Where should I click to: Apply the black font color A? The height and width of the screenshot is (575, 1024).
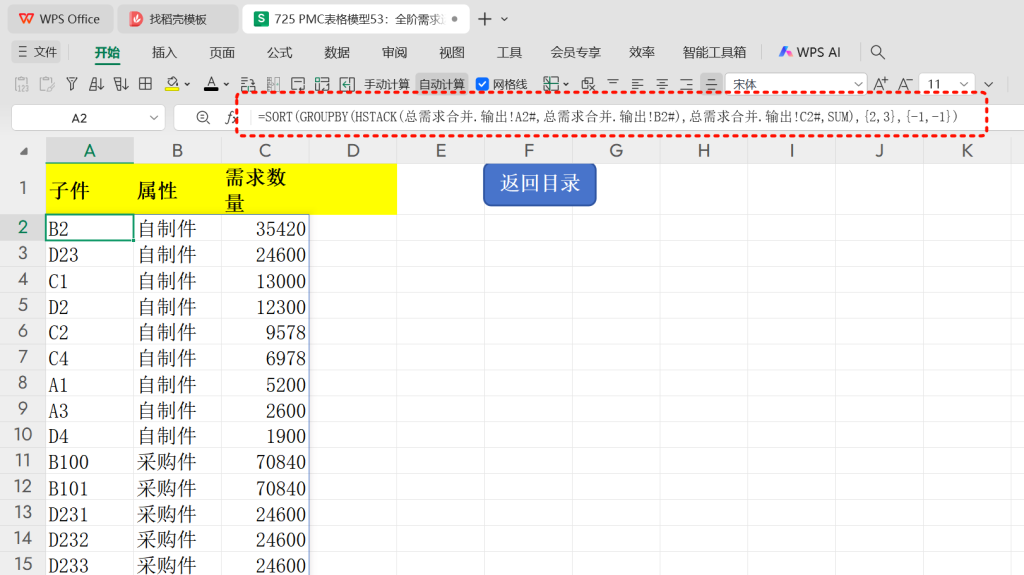[211, 84]
